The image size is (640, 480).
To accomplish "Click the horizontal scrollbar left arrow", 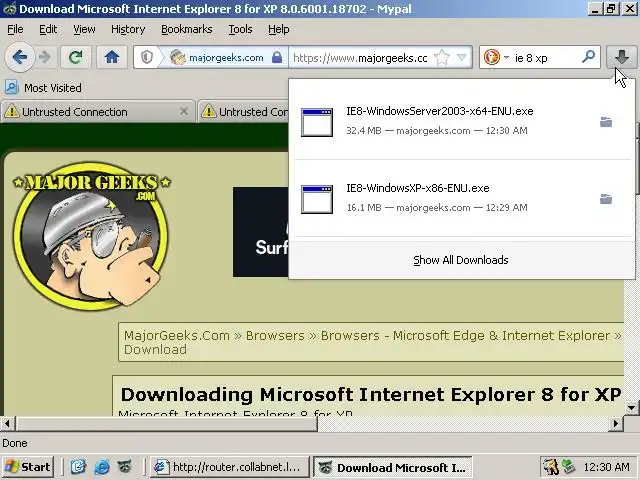I will [7, 423].
